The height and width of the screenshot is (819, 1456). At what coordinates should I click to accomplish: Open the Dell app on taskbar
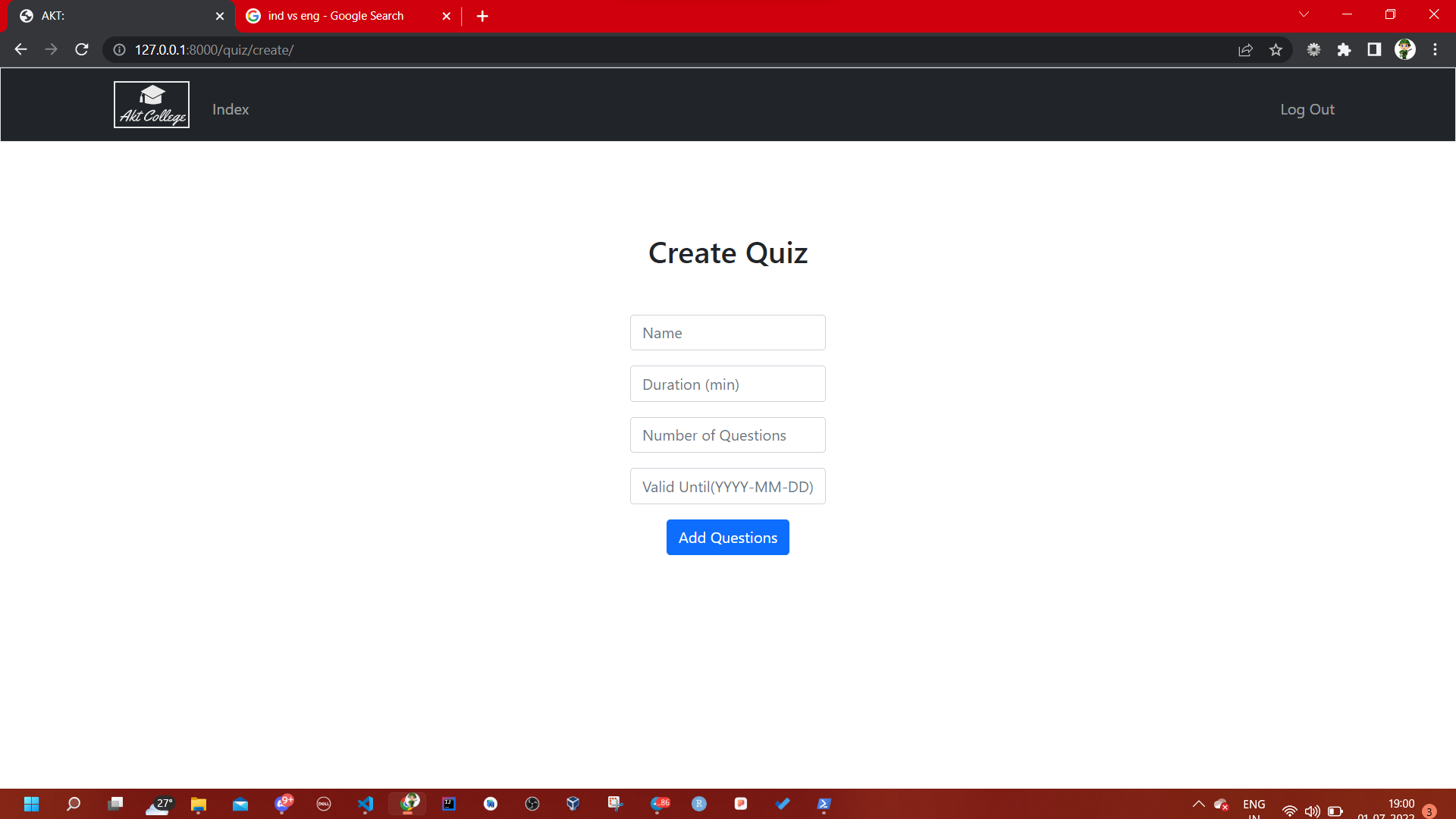pos(324,804)
